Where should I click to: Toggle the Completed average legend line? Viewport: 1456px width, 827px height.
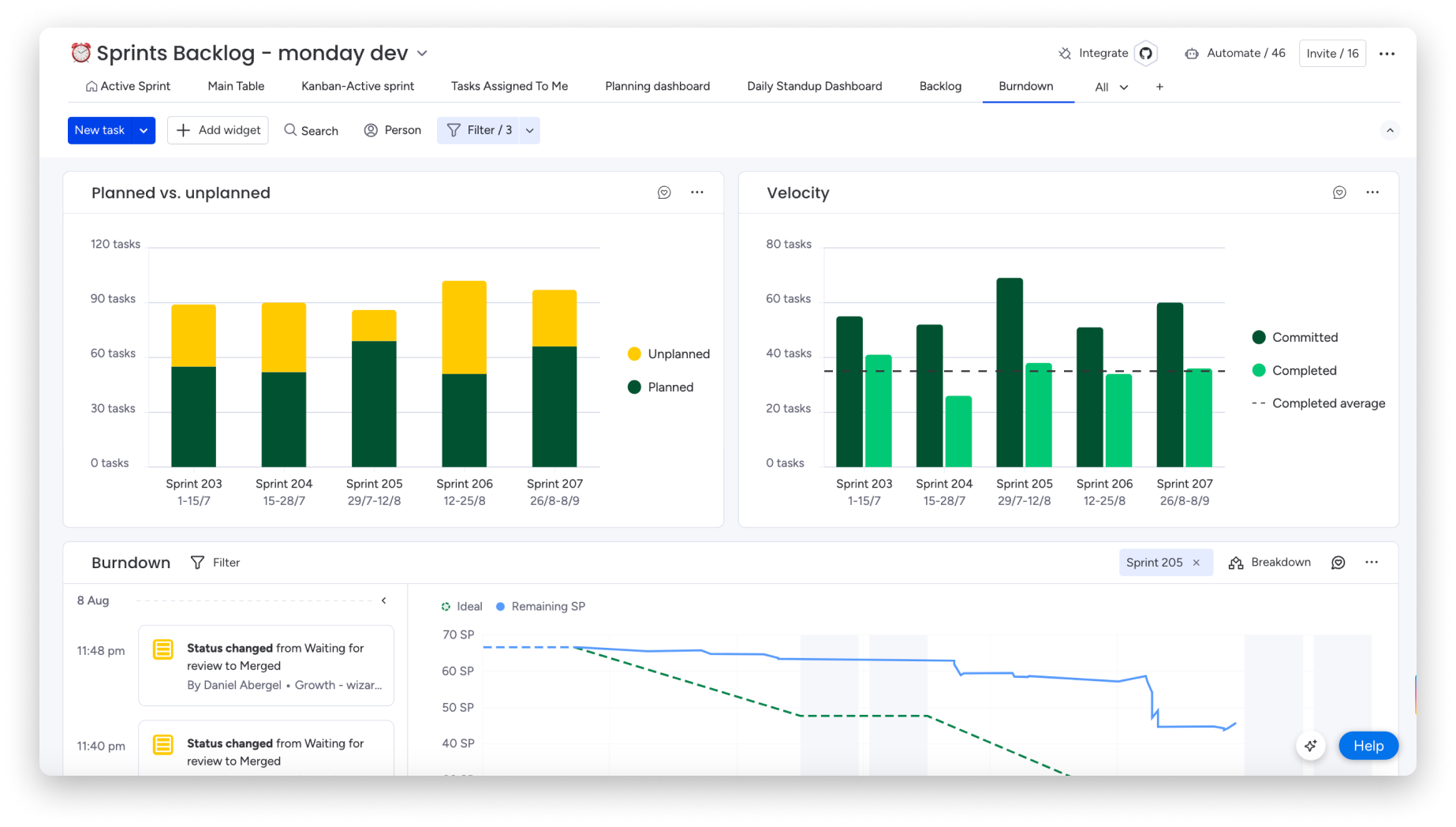click(1318, 403)
